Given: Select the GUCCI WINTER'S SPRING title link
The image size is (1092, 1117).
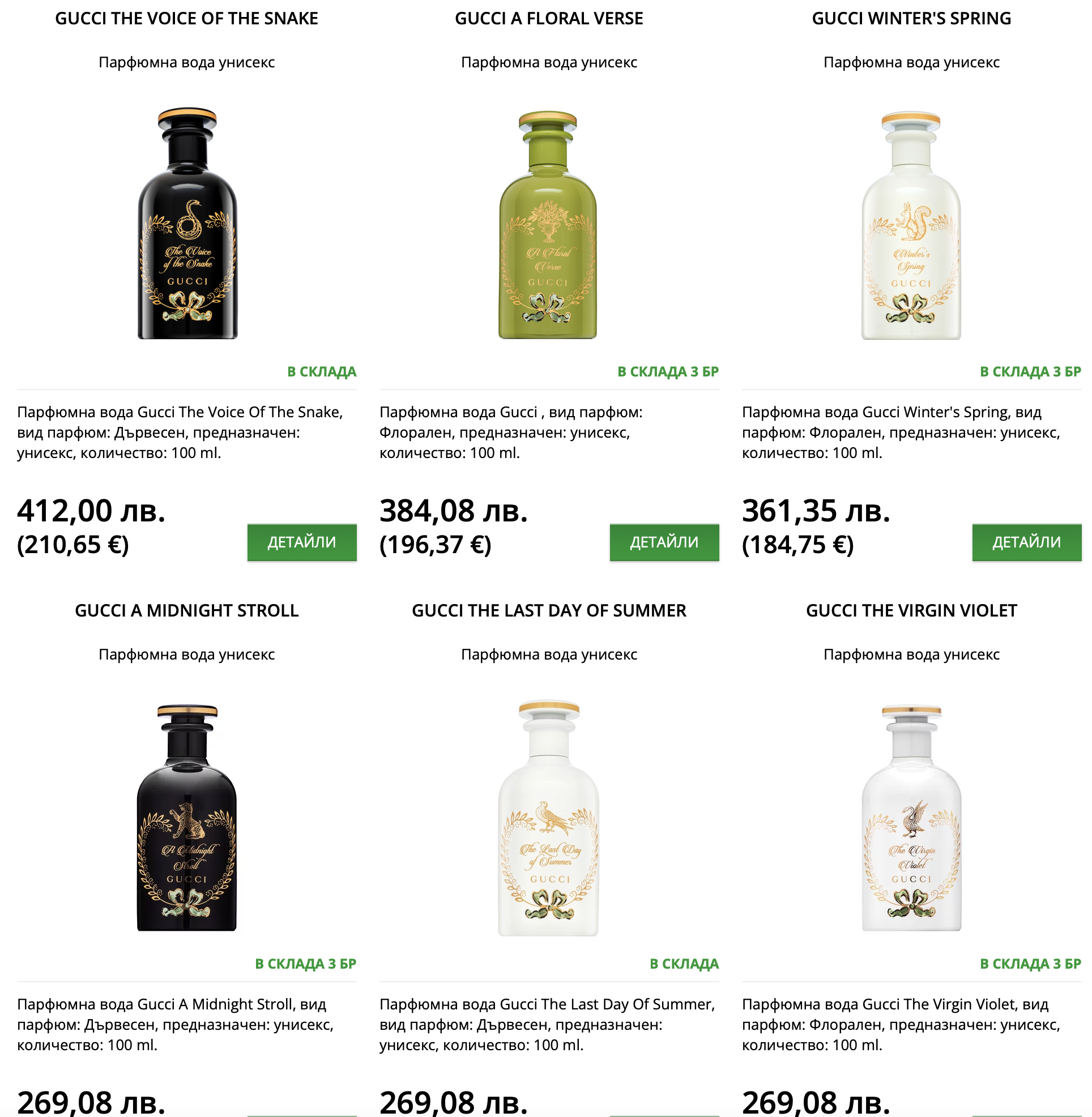Looking at the screenshot, I should 911,18.
